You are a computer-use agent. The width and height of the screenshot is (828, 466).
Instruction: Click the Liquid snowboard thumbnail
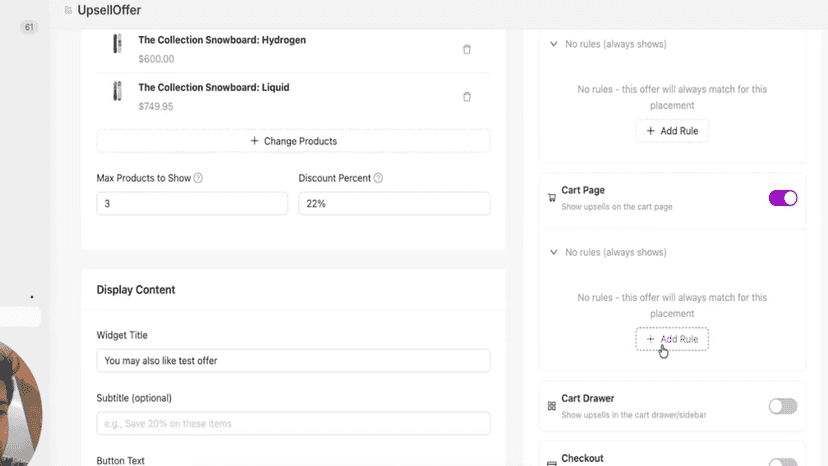click(x=117, y=91)
